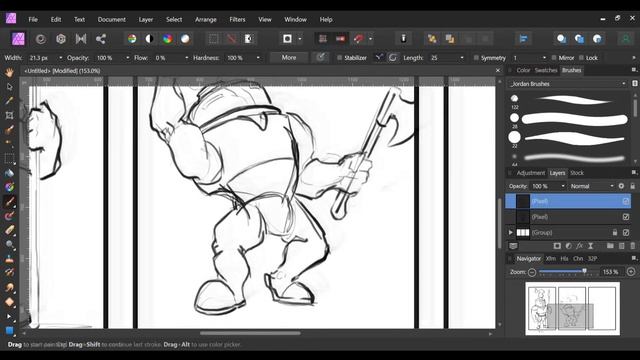
Task: Enable the Mirror checkbox
Action: click(x=554, y=58)
